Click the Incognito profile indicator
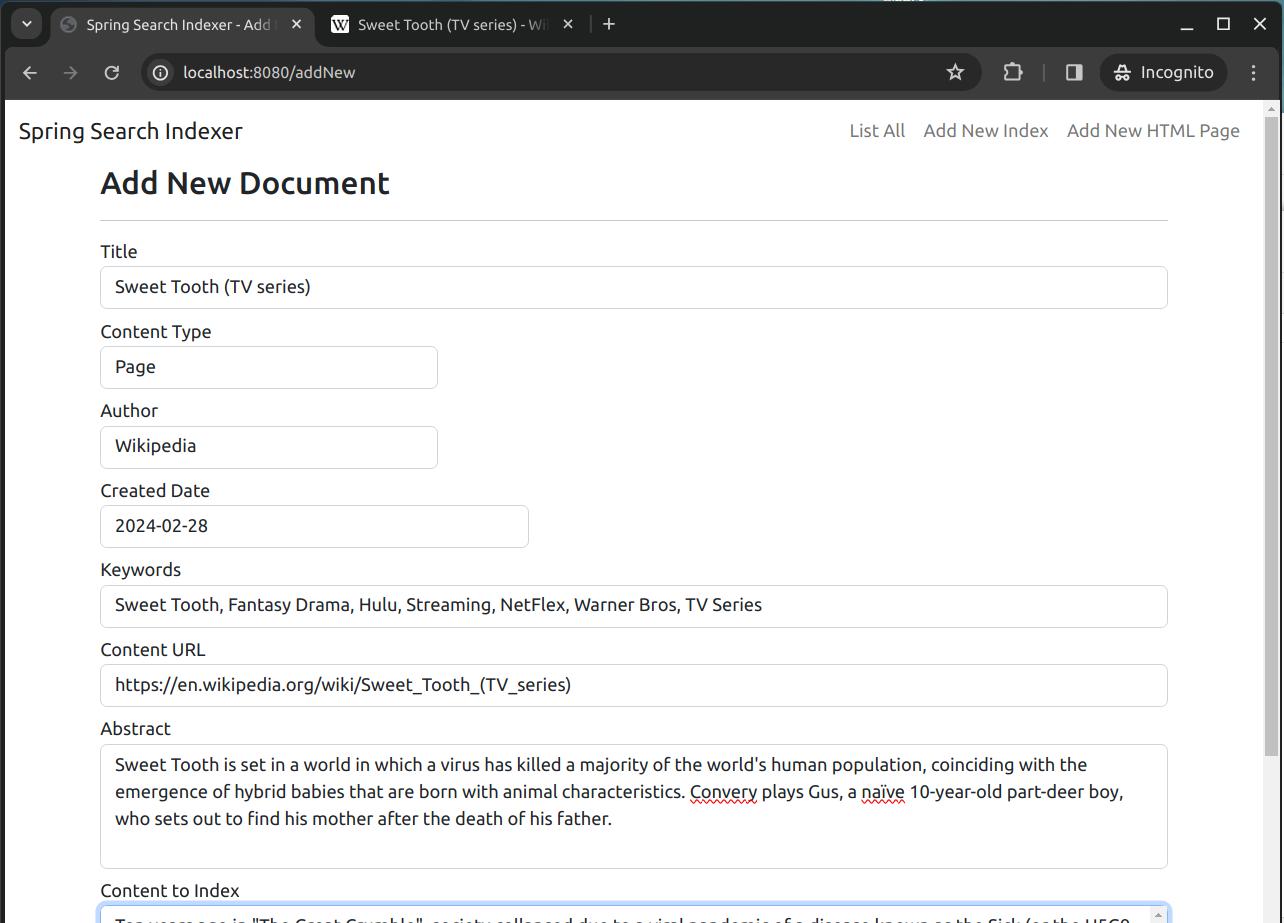 click(1163, 72)
